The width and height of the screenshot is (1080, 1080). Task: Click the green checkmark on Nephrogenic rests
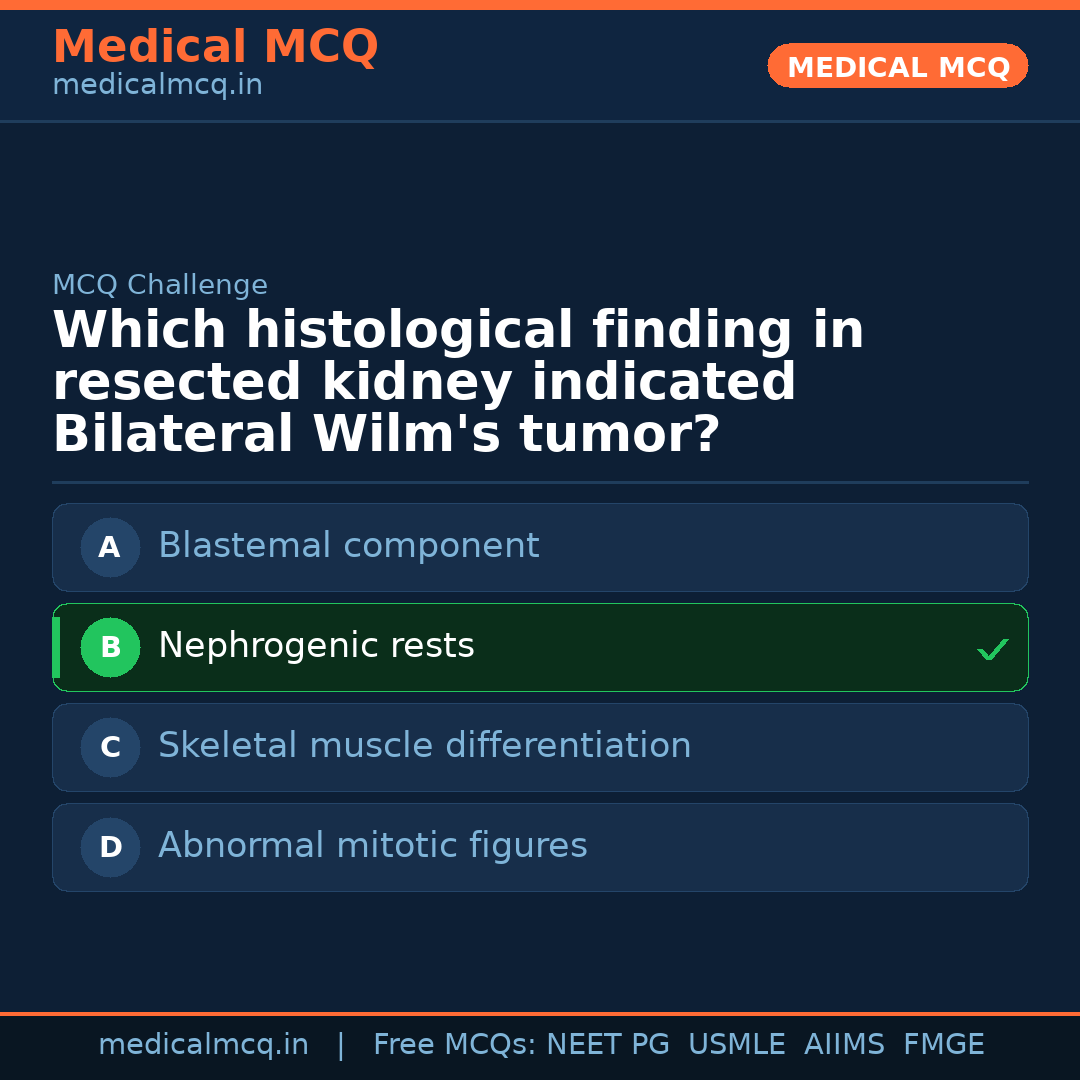992,649
